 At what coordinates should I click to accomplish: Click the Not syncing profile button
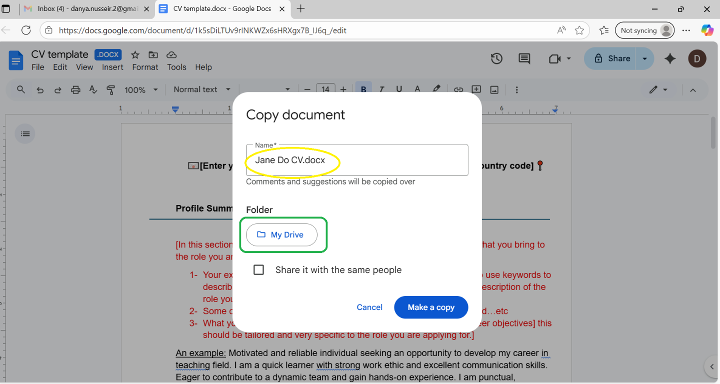tap(645, 30)
